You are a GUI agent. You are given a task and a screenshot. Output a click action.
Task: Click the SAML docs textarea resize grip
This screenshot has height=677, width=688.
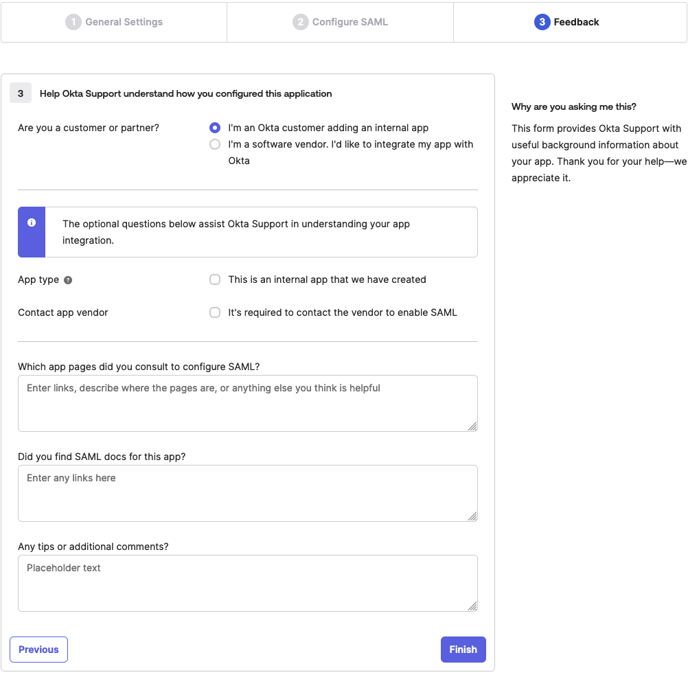(x=472, y=516)
